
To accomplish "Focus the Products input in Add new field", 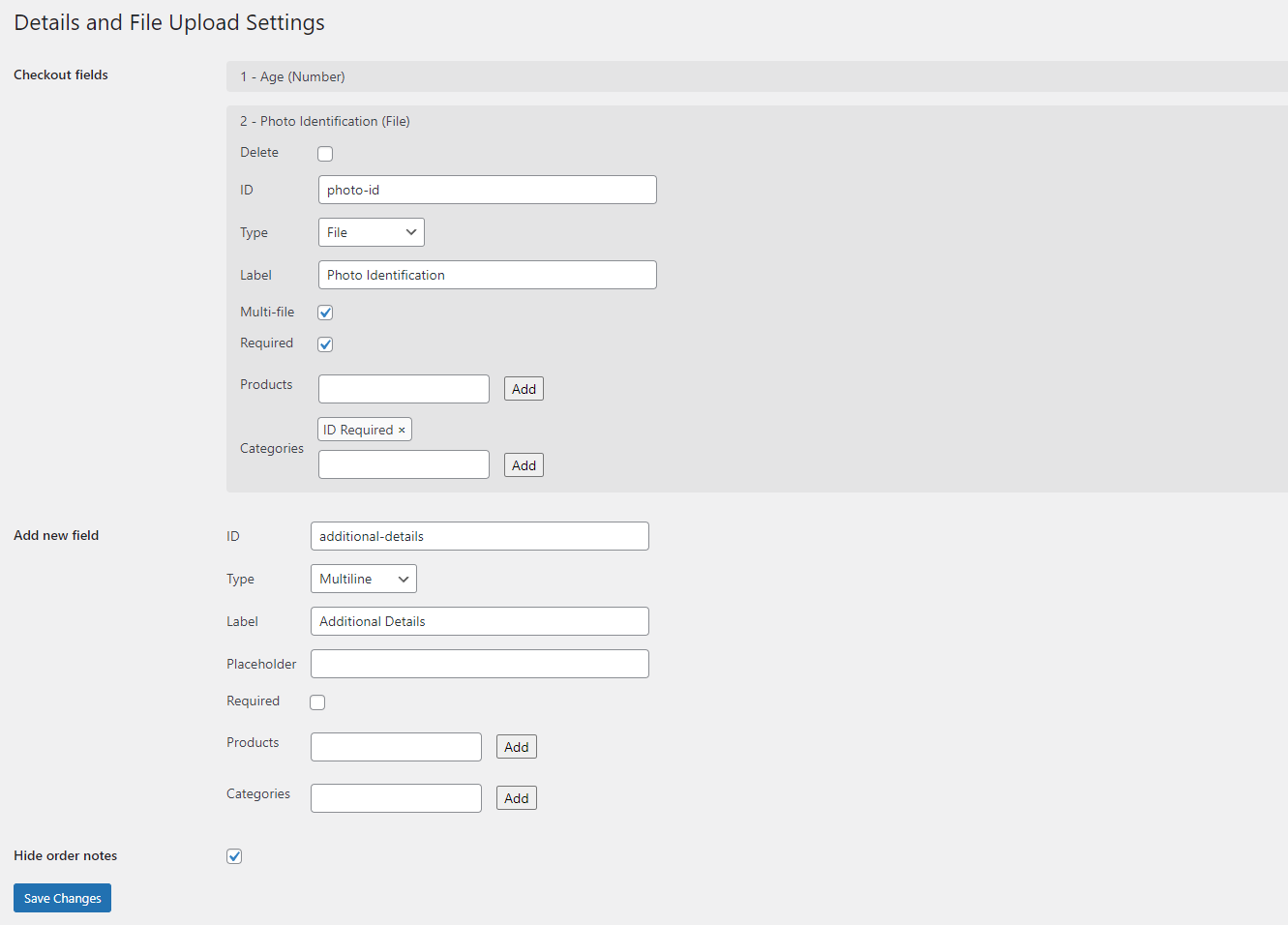I will coord(396,747).
